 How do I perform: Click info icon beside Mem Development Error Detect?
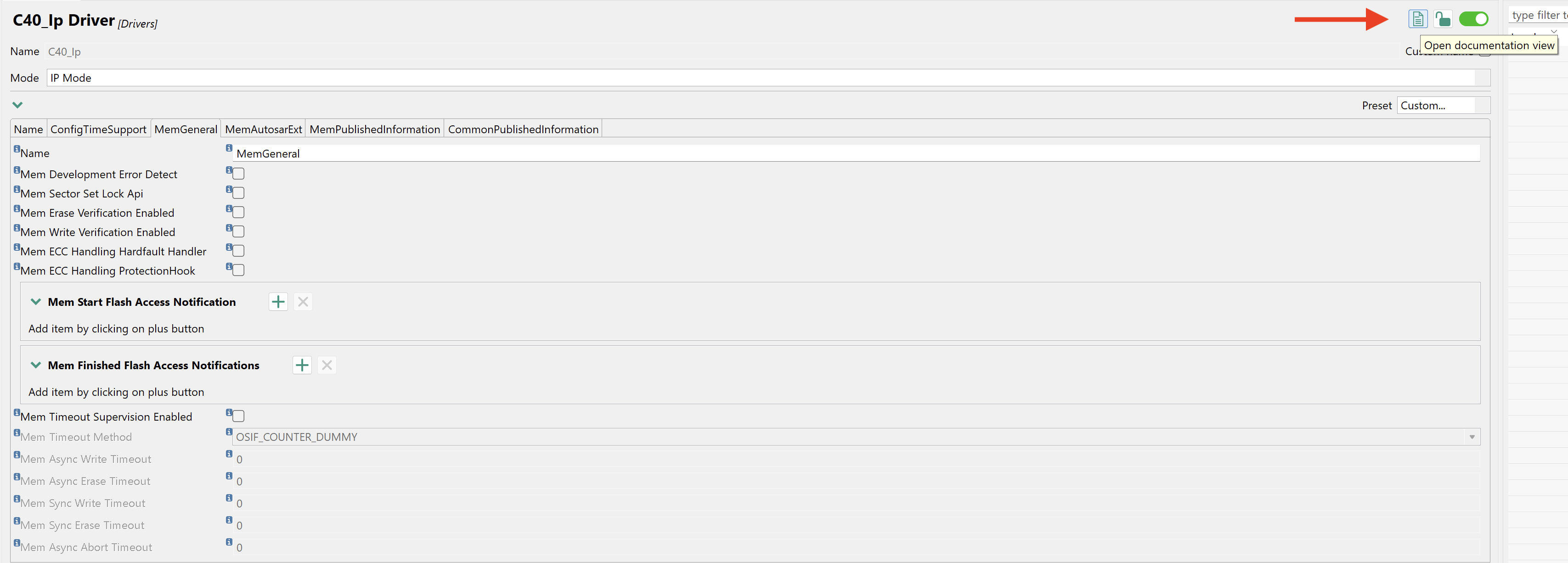(17, 170)
